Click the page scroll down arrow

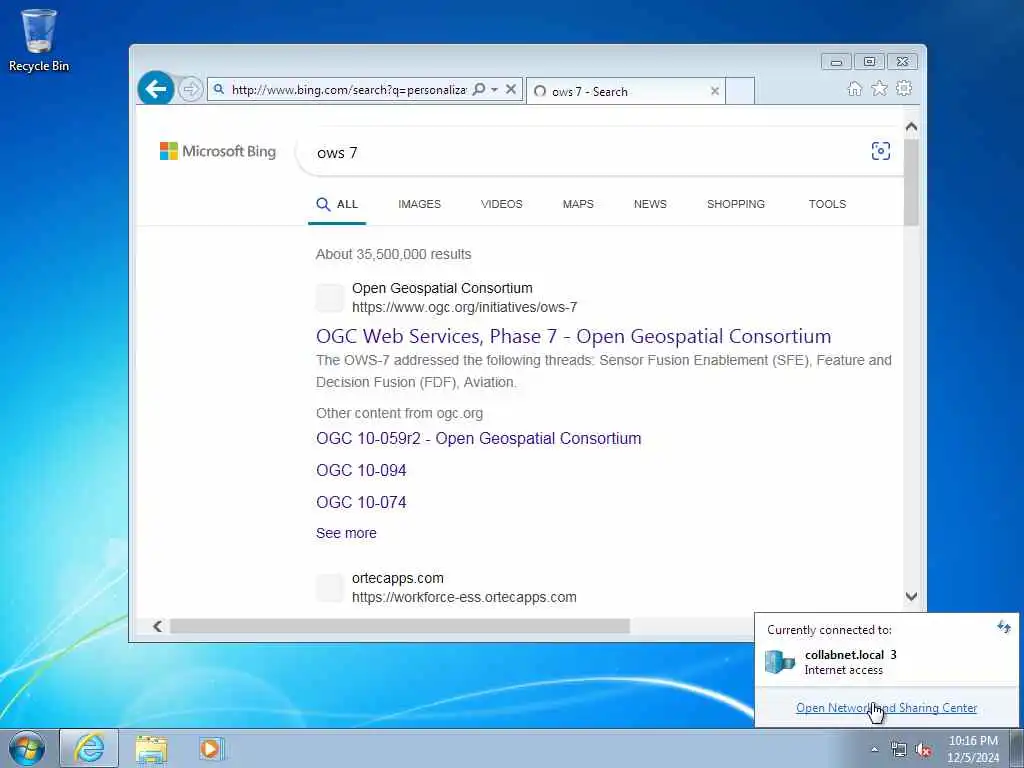click(911, 596)
